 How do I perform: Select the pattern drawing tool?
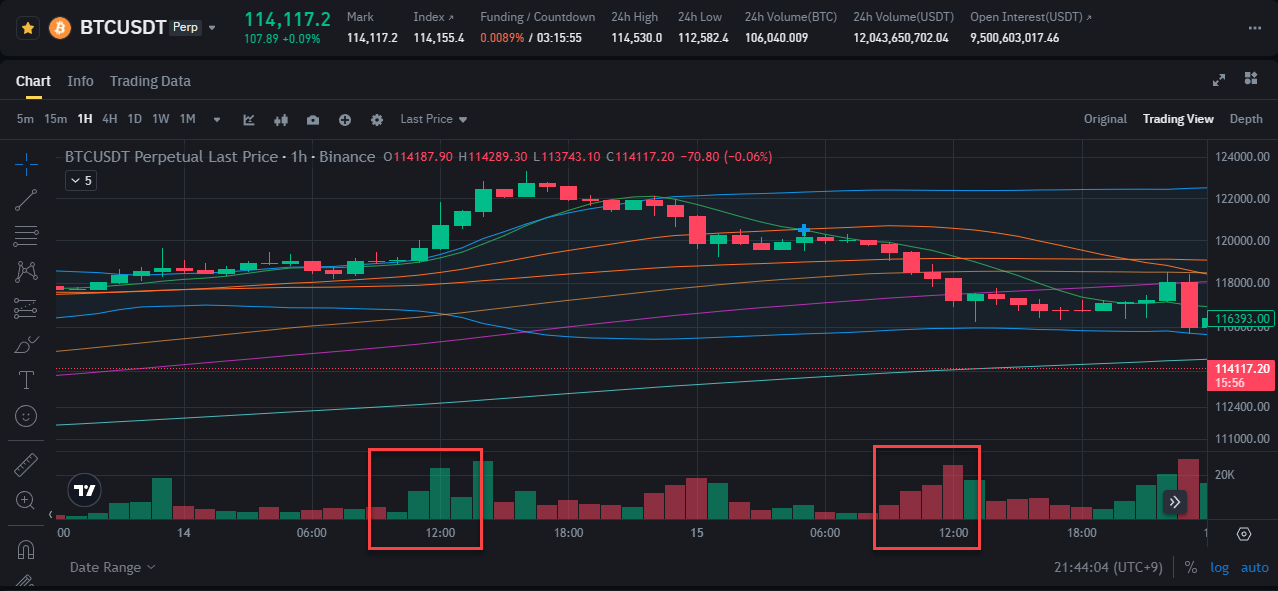click(x=27, y=271)
